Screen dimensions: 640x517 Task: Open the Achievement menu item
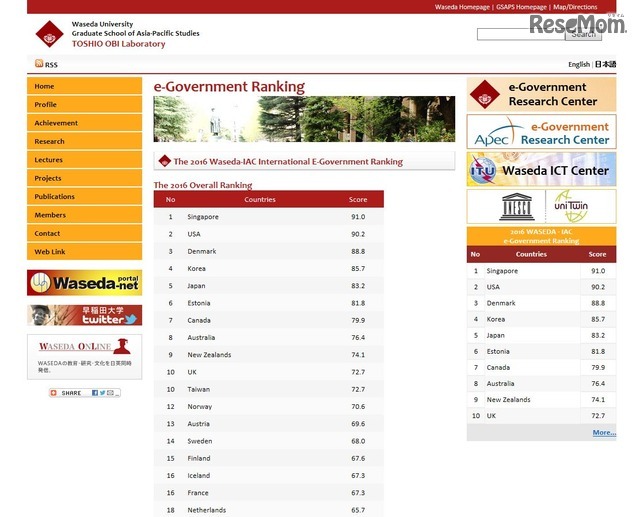(x=84, y=123)
